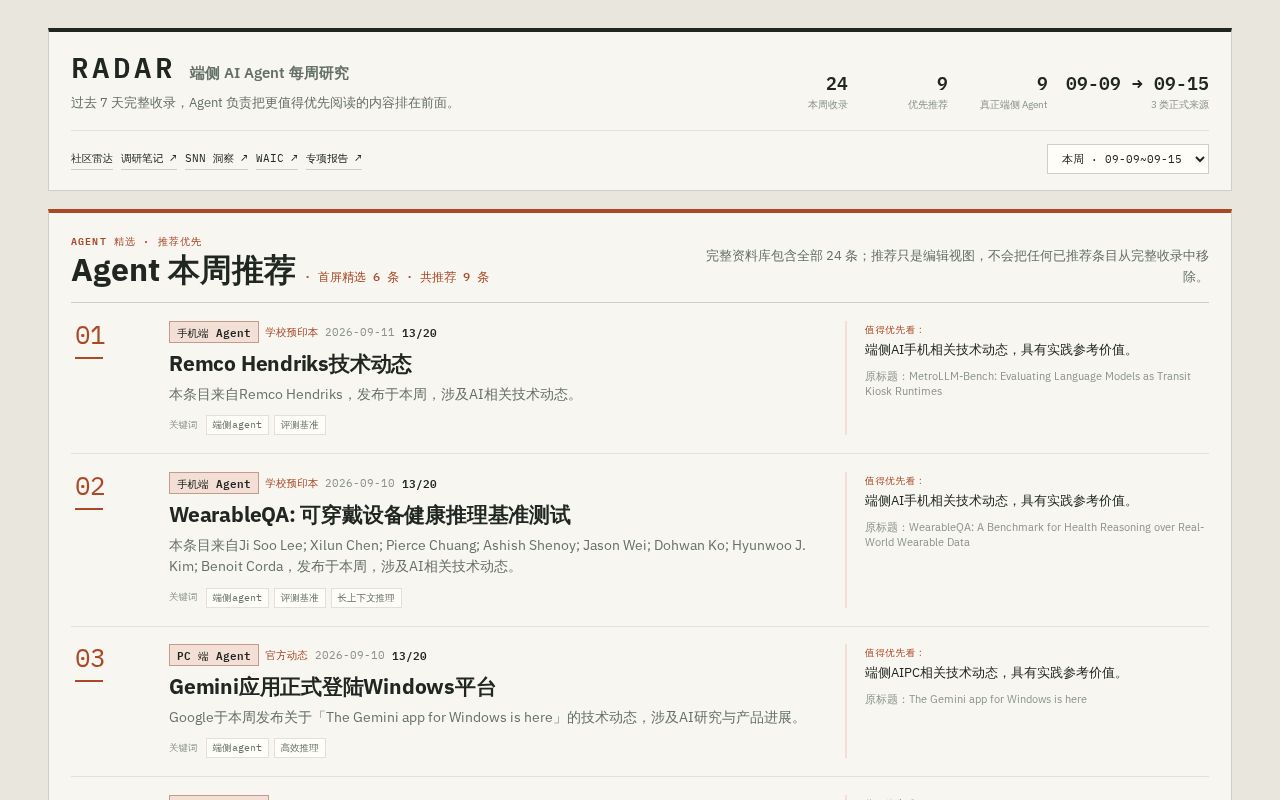Viewport: 1280px width, 800px height.
Task: Click rank number 03
Action: point(89,659)
